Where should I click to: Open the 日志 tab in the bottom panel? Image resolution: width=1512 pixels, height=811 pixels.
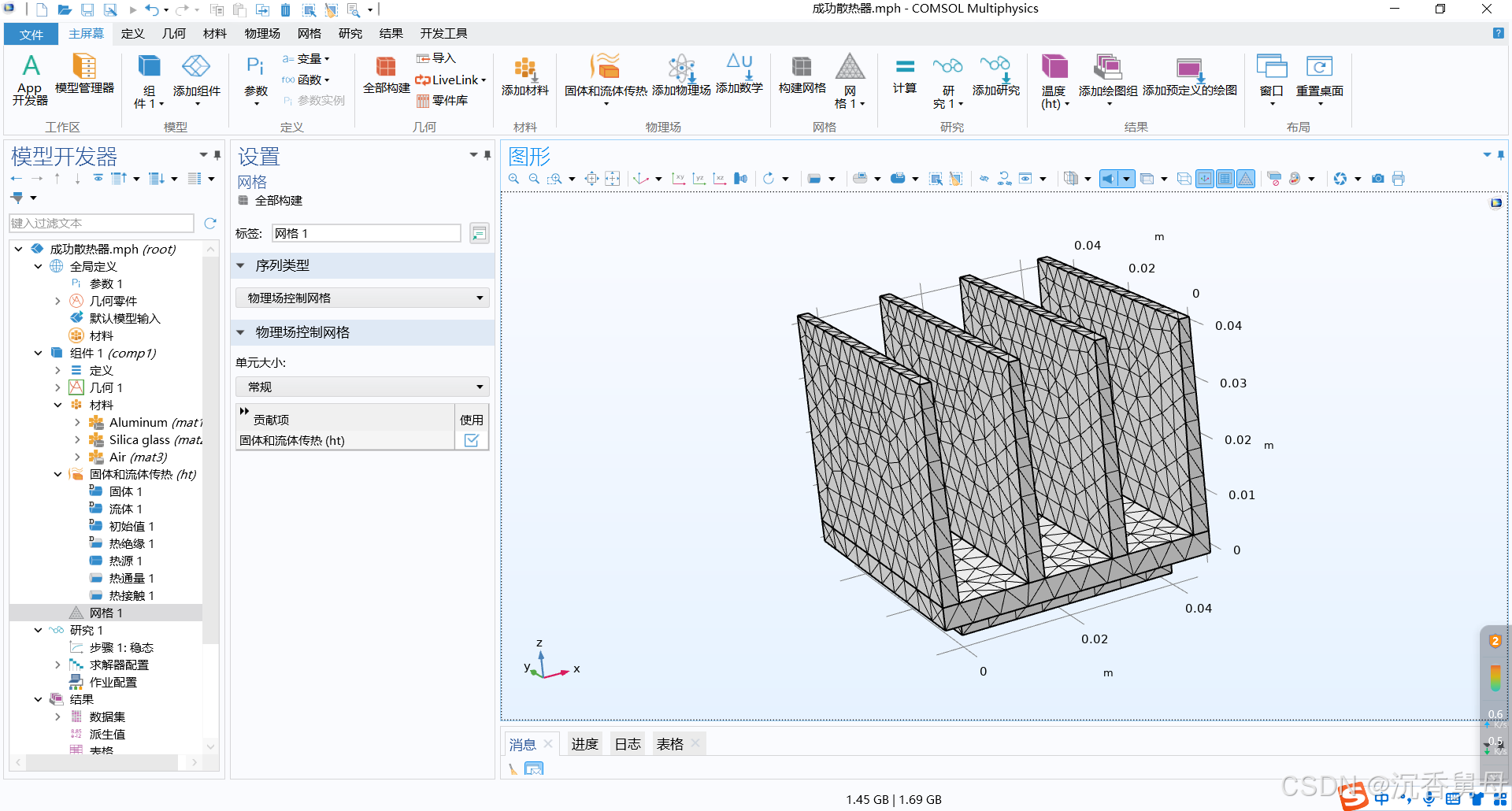[x=628, y=744]
